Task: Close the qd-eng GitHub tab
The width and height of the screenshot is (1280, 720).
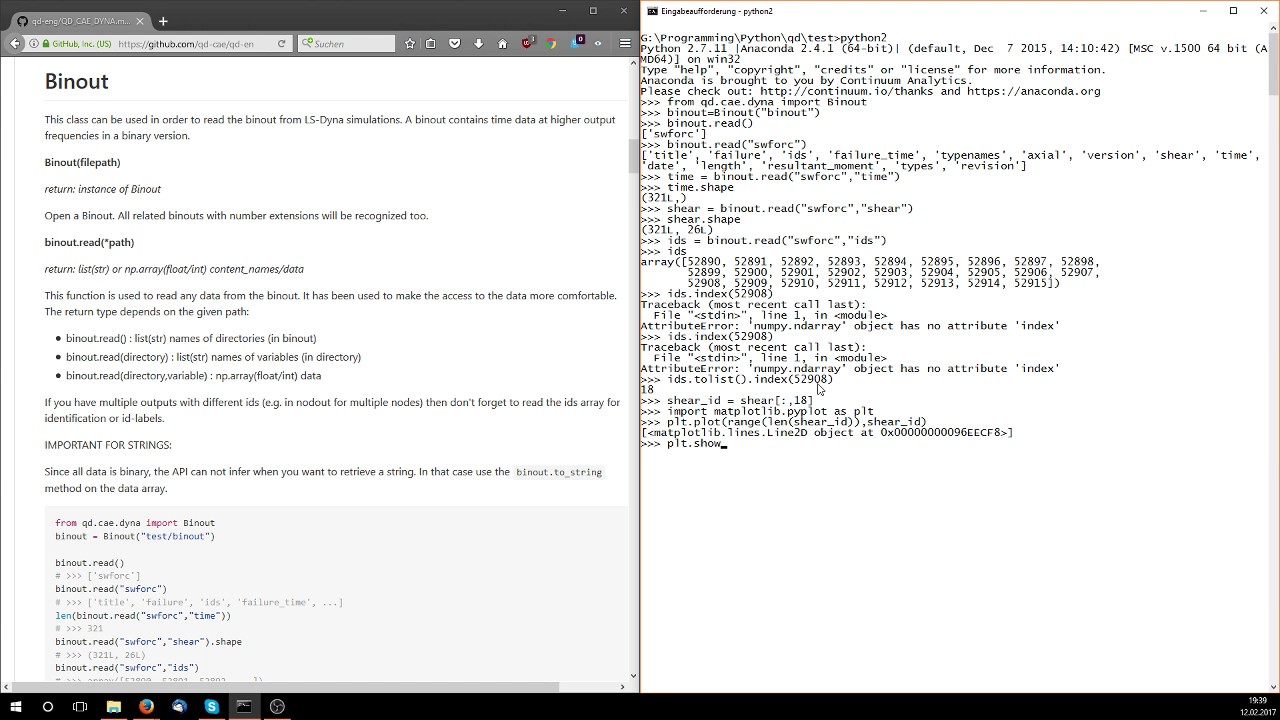Action: [x=140, y=21]
